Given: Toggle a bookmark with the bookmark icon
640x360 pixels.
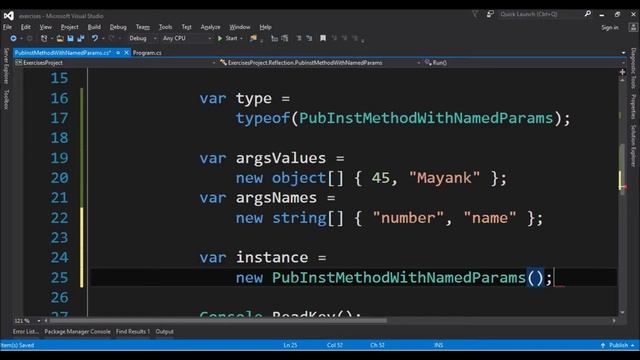Looking at the screenshot, I should (x=323, y=38).
